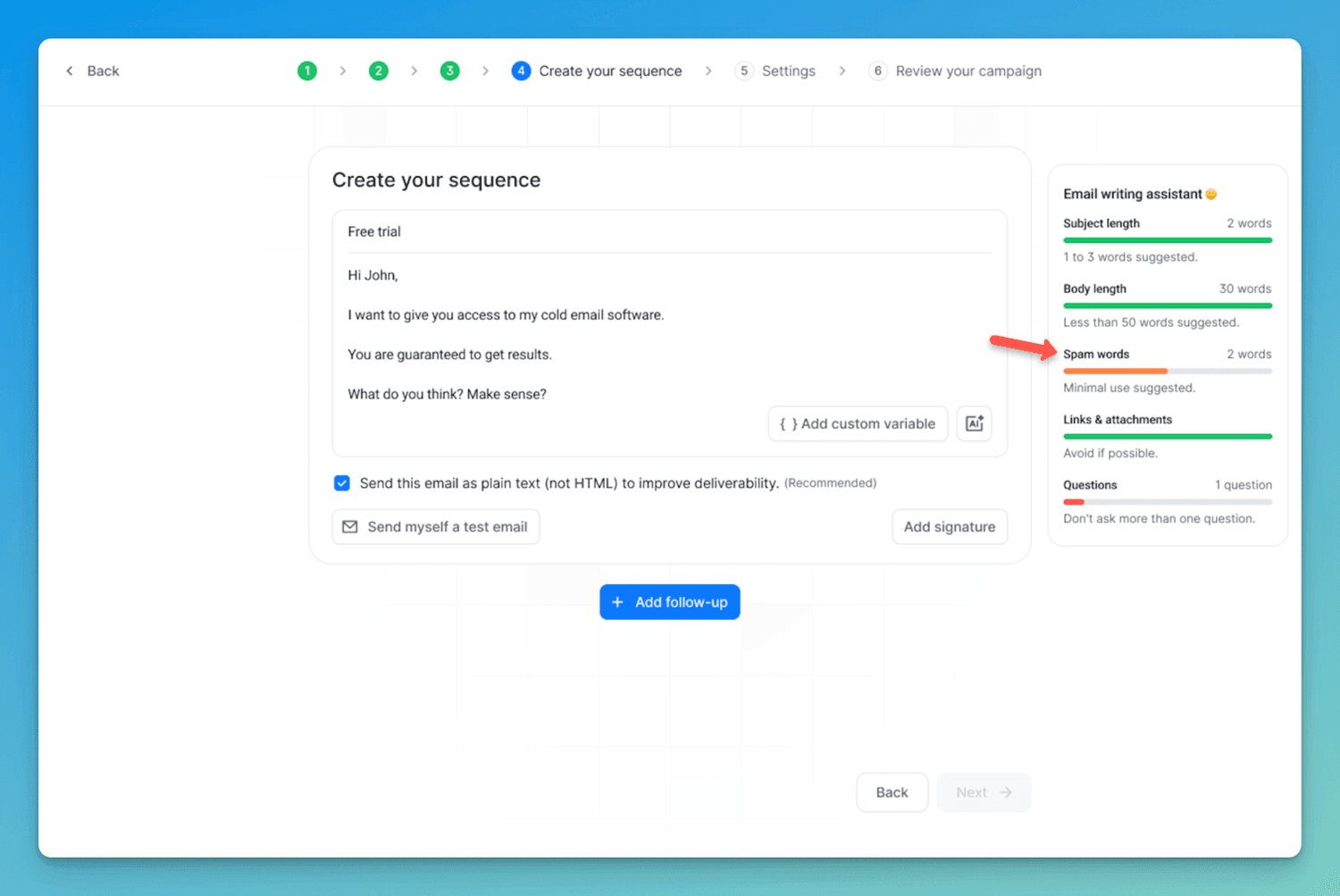This screenshot has width=1340, height=896.
Task: Click the step 4 number badge
Action: coord(521,71)
